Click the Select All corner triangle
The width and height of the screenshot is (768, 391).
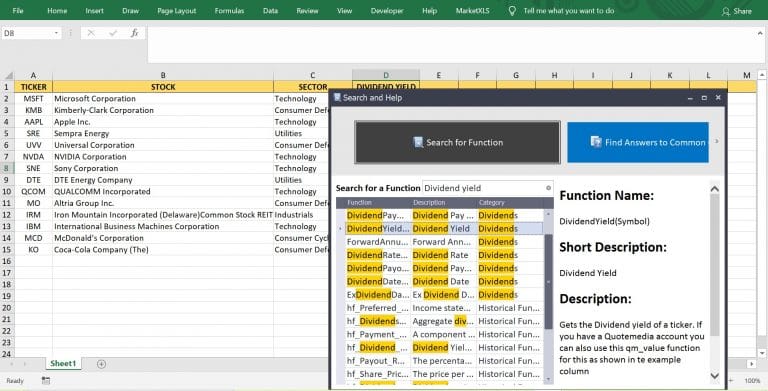(x=8, y=75)
